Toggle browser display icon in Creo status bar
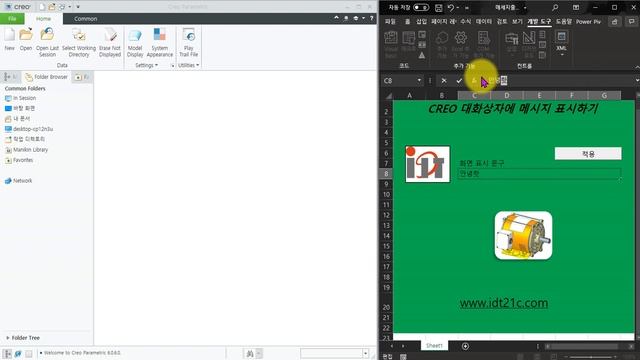 tap(18, 353)
